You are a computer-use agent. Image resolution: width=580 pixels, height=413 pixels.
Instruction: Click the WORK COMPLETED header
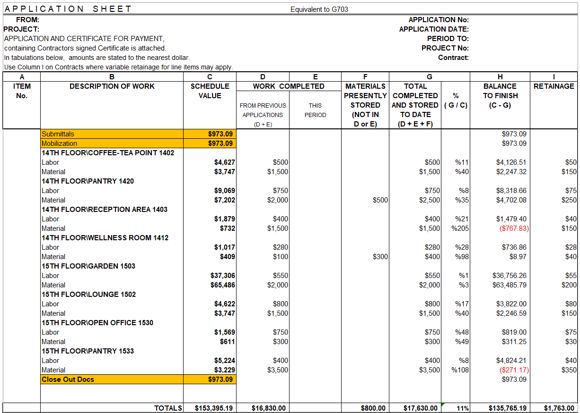[289, 86]
